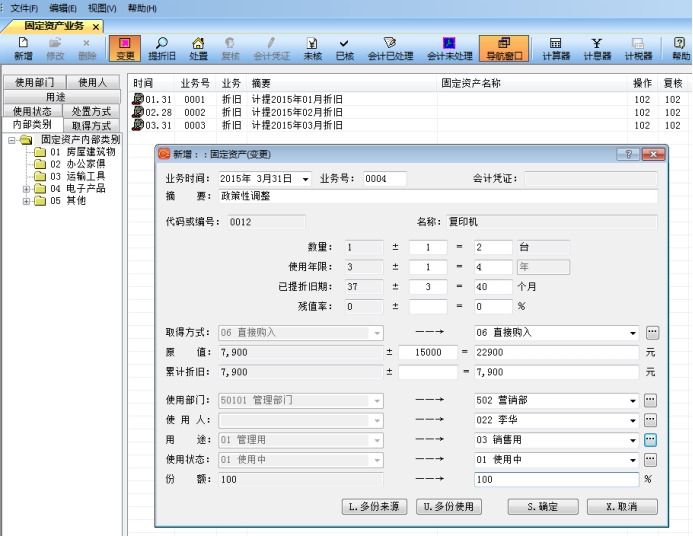Open the new 使用部门 dropdown showing 502 营销部
693x536 pixels.
[633, 401]
